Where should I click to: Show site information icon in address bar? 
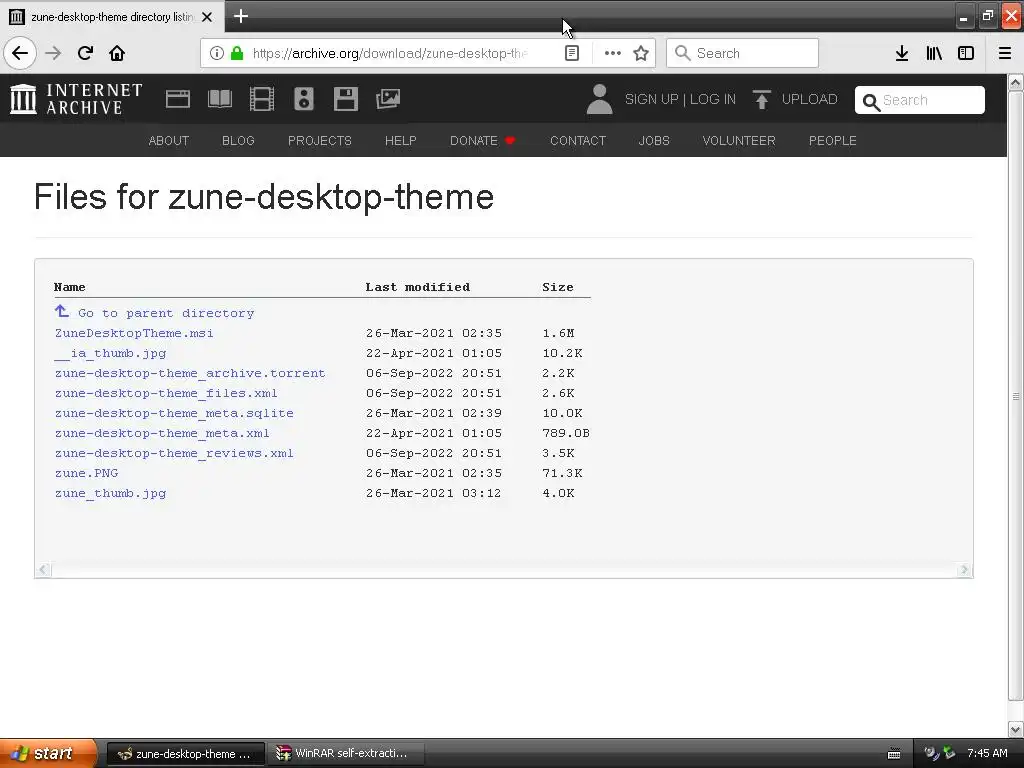coord(217,53)
